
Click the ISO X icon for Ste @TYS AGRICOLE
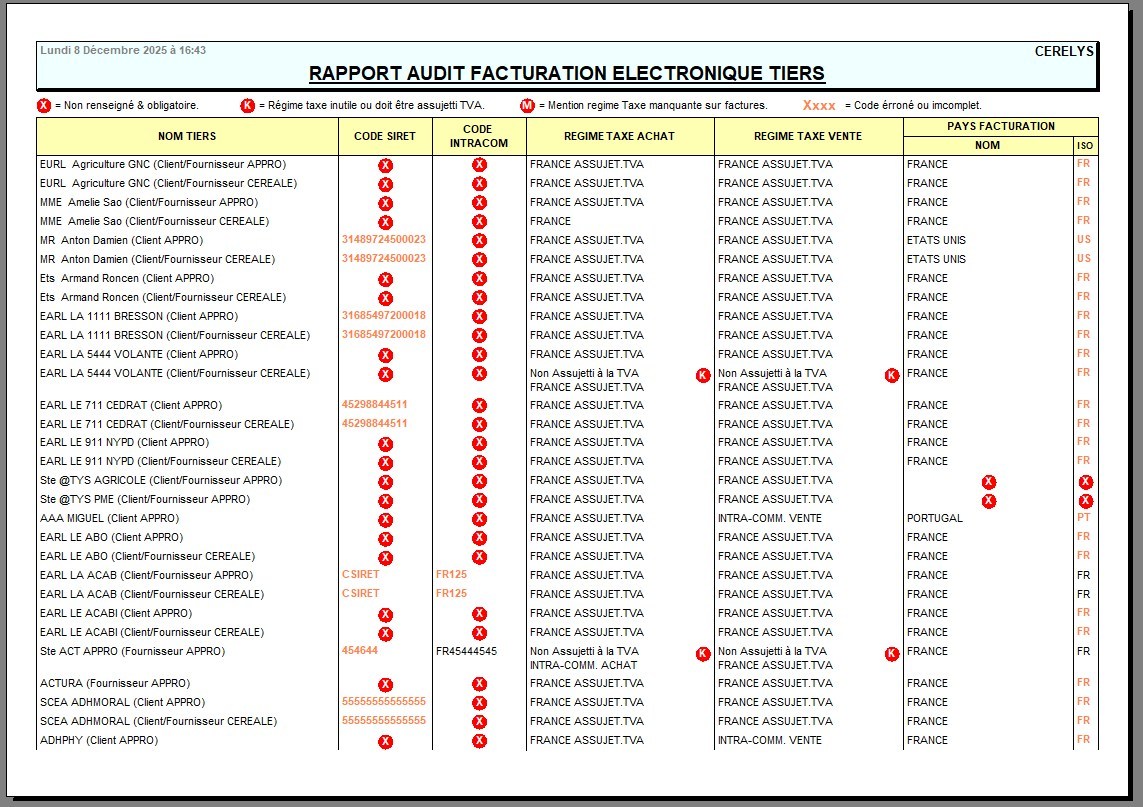pos(1085,482)
